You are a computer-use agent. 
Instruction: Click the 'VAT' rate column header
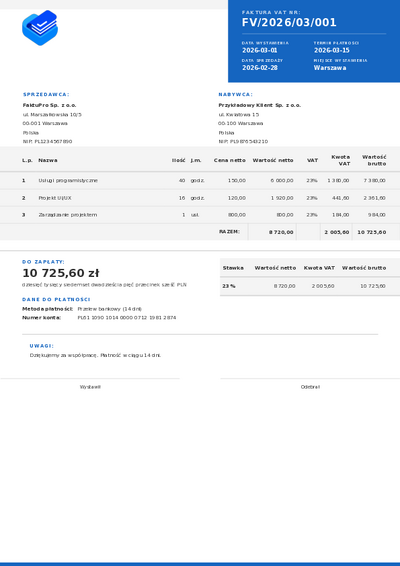(x=312, y=160)
